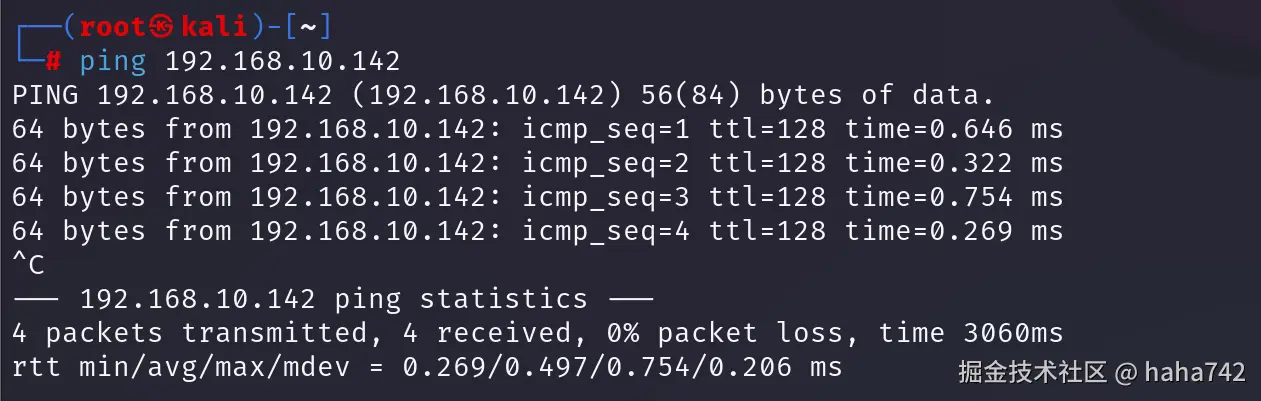Viewport: 1261px width, 401px height.
Task: Click the red hash prompt symbol
Action: tap(53, 62)
